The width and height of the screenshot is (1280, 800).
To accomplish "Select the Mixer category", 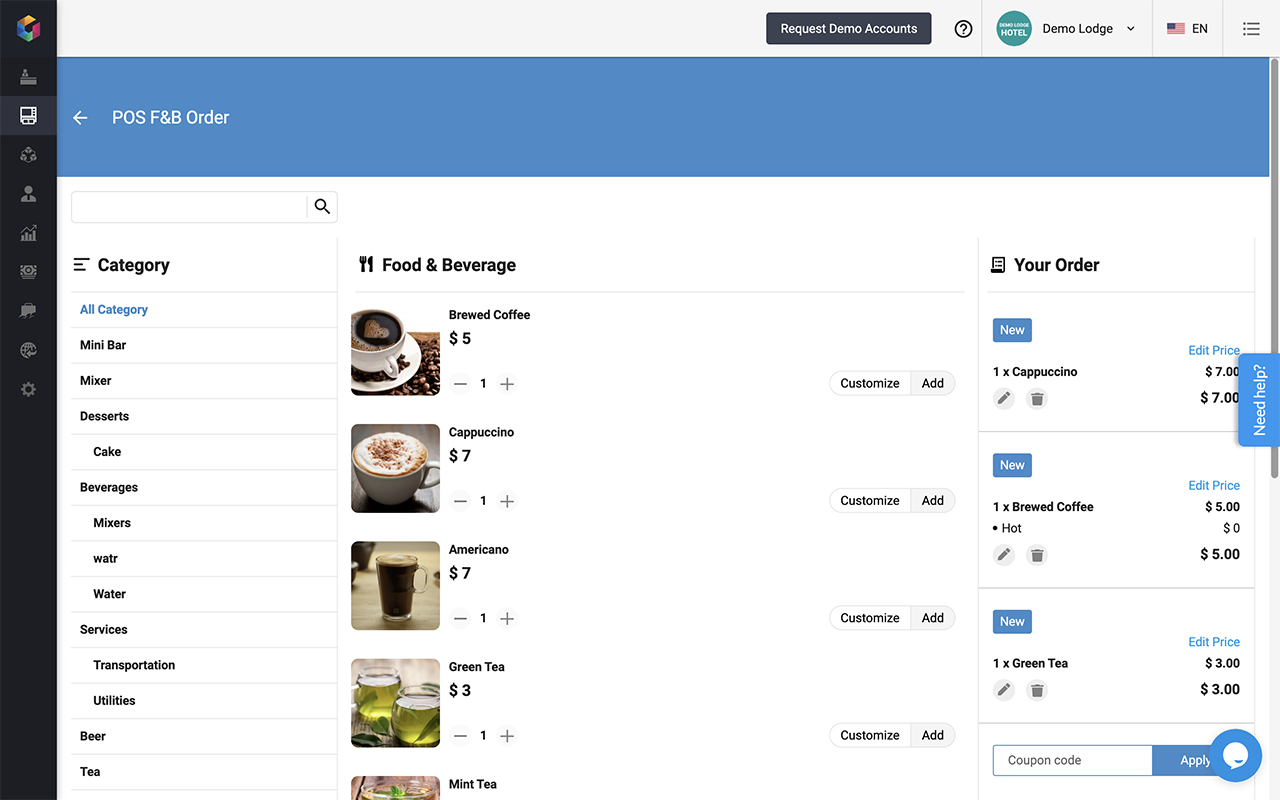I will pyautogui.click(x=204, y=381).
